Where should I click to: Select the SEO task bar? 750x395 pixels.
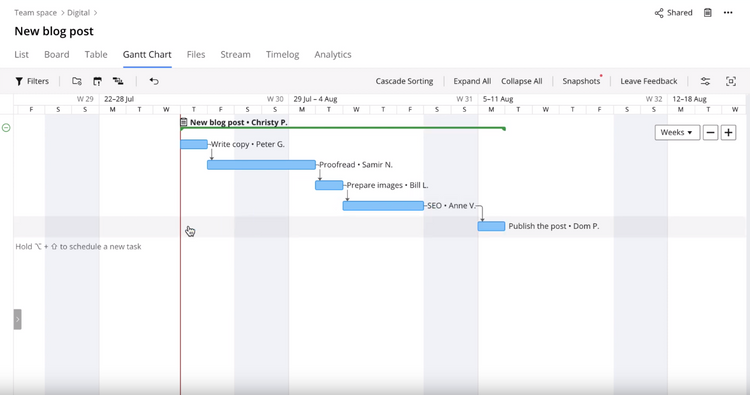click(x=383, y=206)
